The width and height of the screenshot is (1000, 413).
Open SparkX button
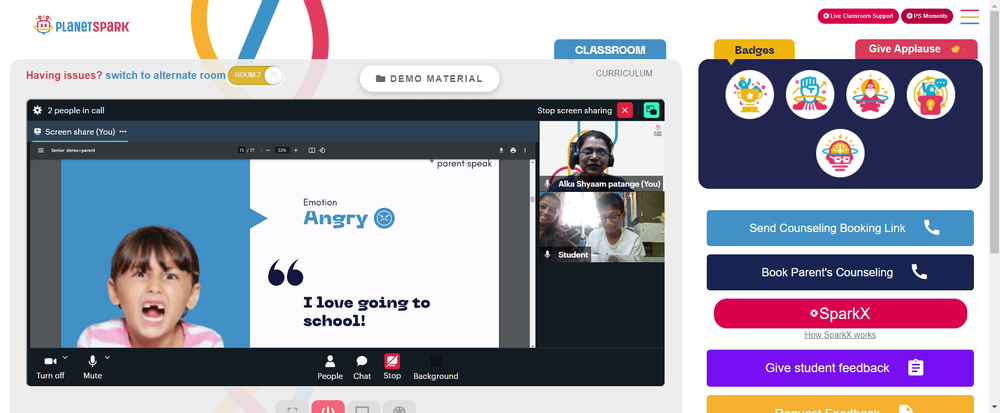coord(840,314)
